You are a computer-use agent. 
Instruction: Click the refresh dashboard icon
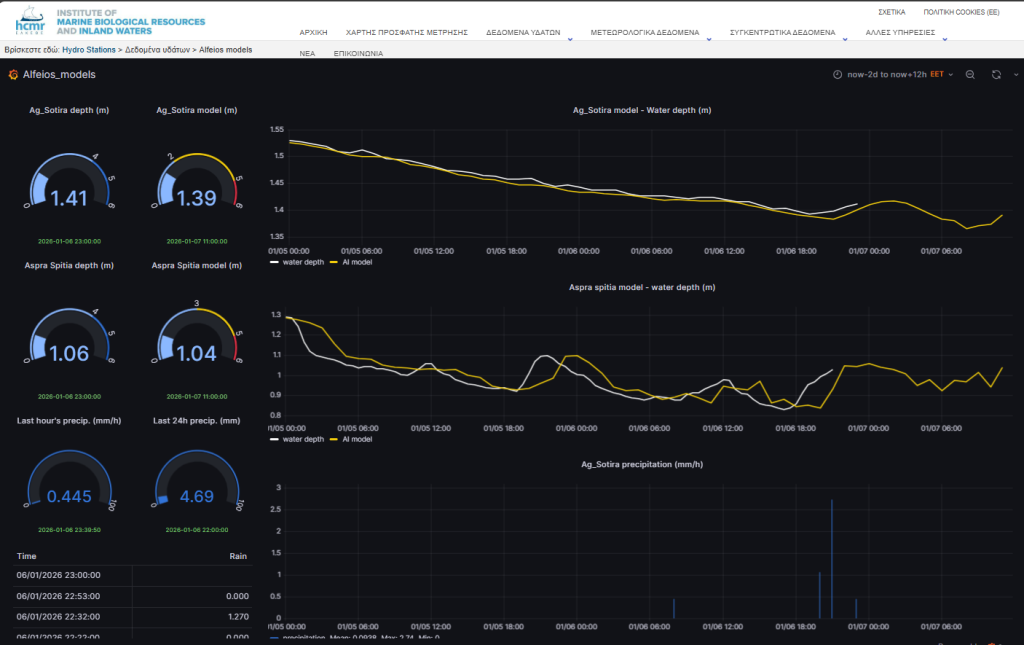click(995, 75)
